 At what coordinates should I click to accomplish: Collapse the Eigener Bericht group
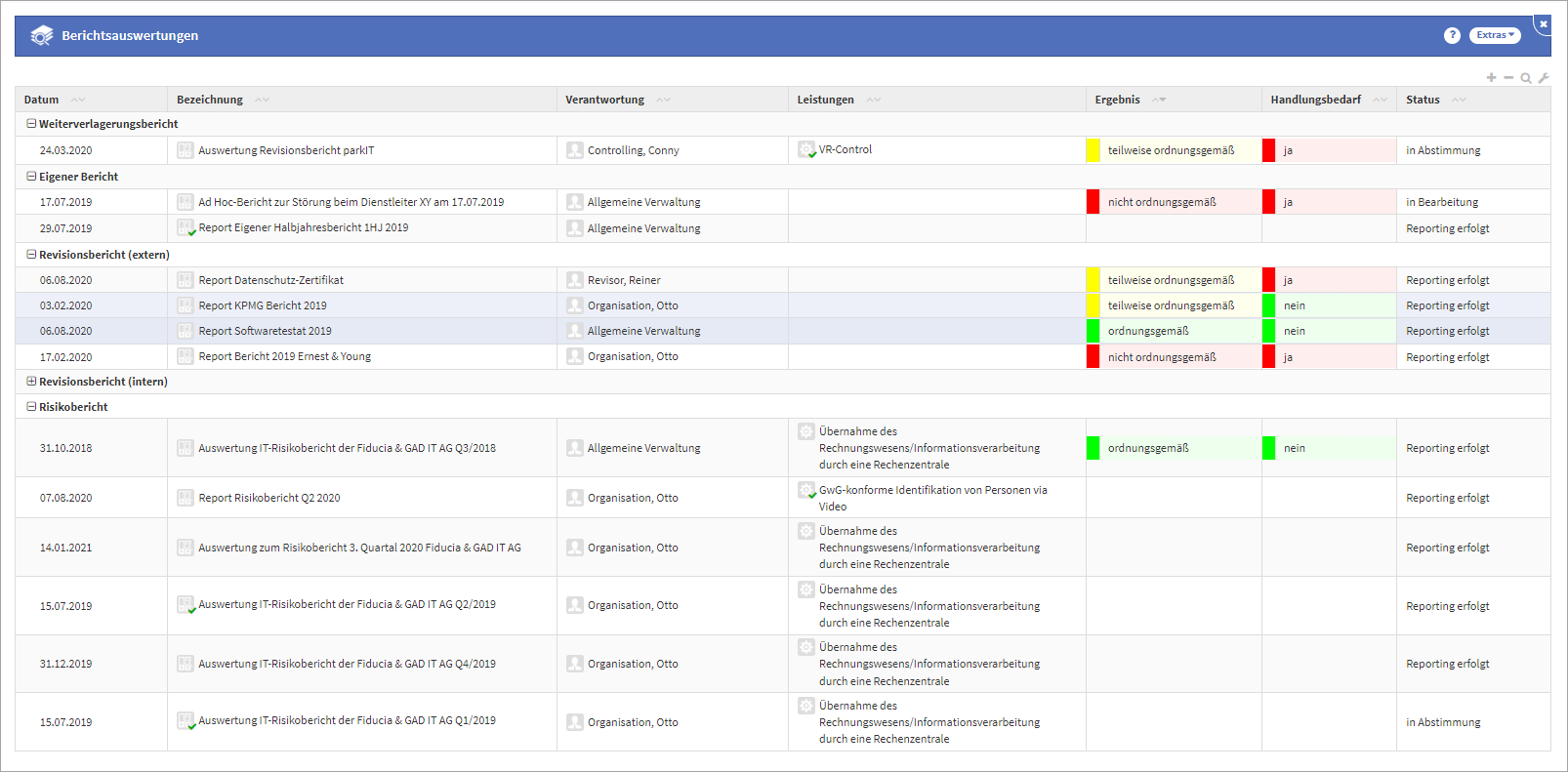[x=31, y=177]
